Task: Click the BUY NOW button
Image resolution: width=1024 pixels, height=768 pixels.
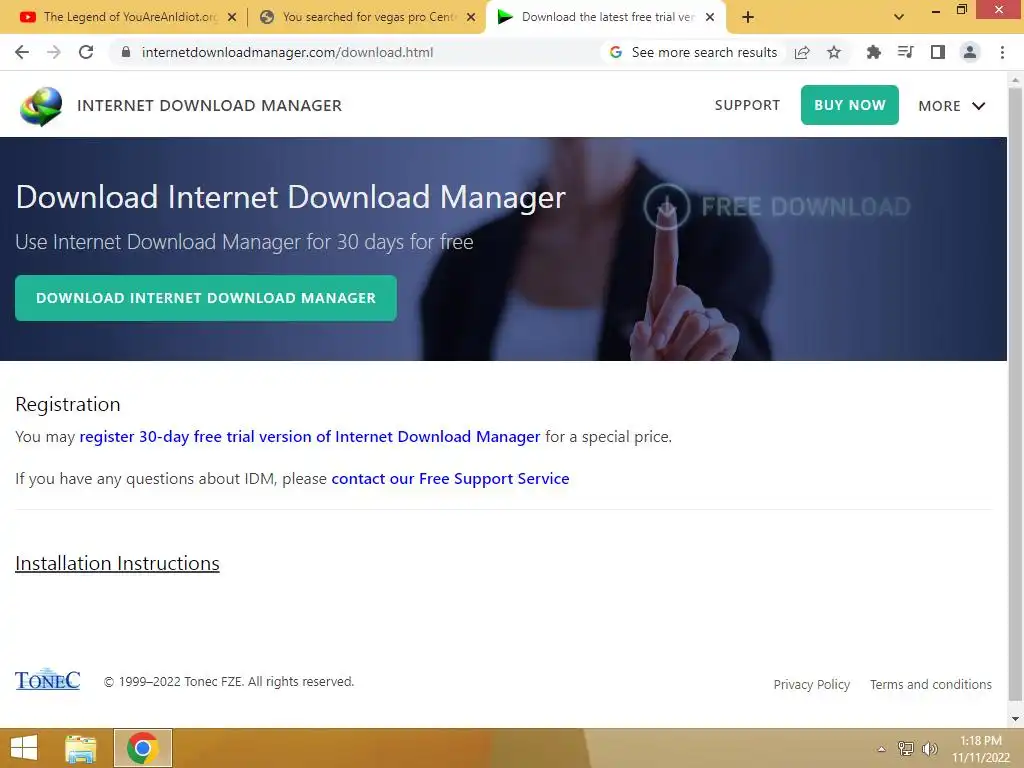Action: coord(850,104)
